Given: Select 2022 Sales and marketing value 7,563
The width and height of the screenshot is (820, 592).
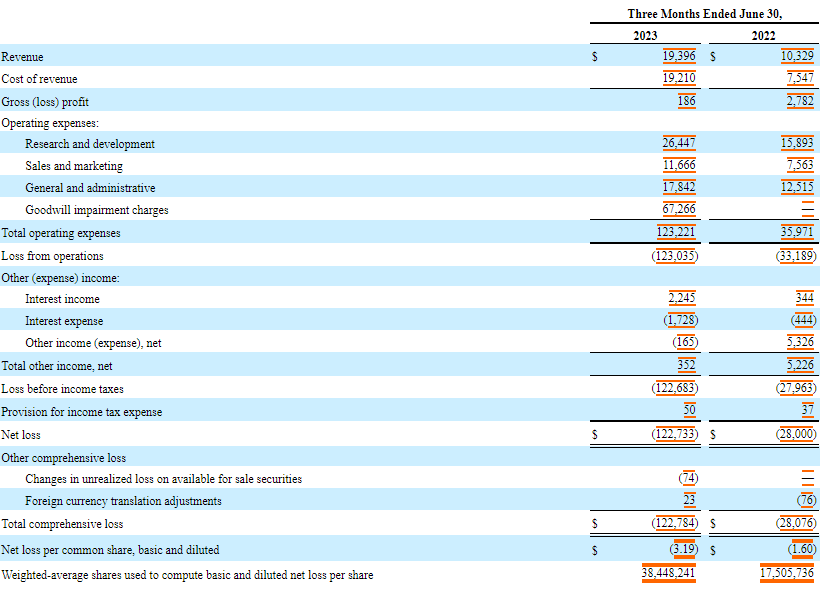Looking at the screenshot, I should click(800, 165).
